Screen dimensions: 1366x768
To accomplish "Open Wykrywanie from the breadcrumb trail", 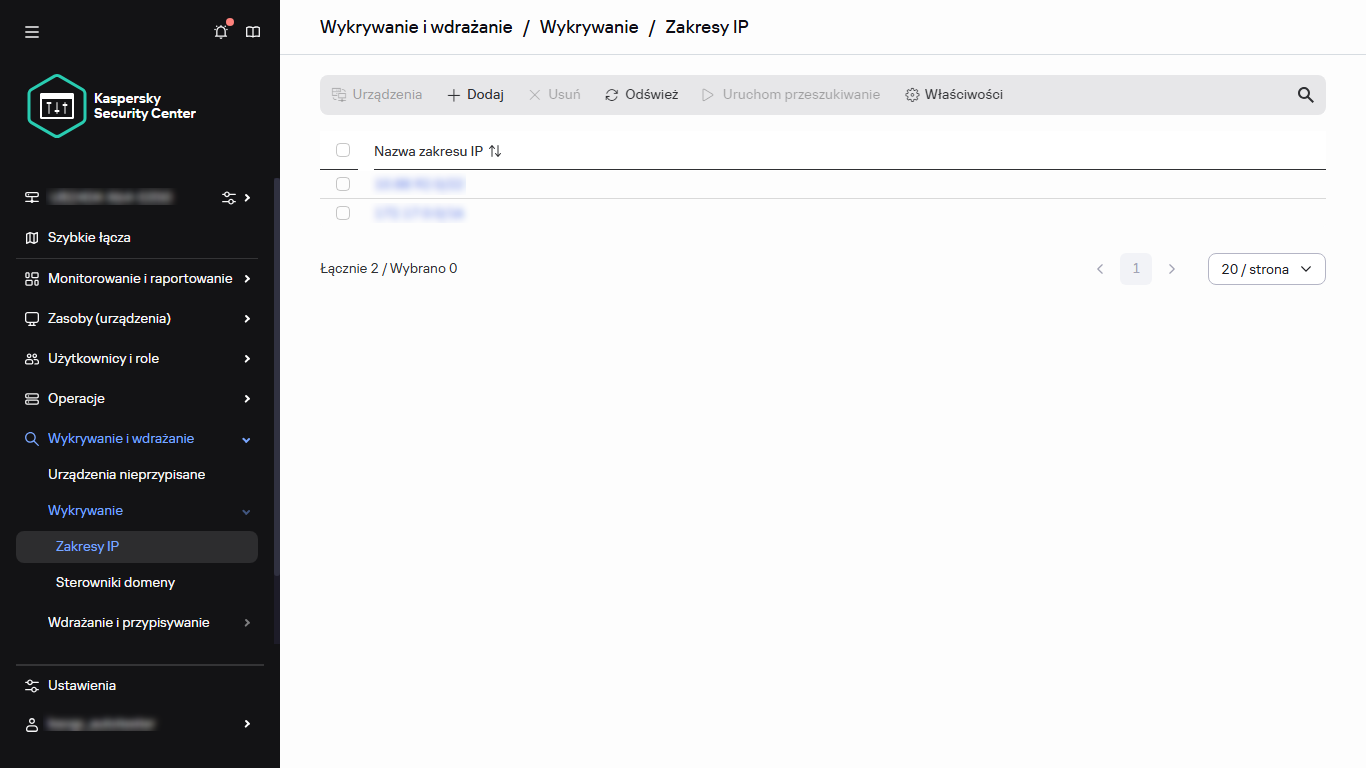I will coord(589,27).
